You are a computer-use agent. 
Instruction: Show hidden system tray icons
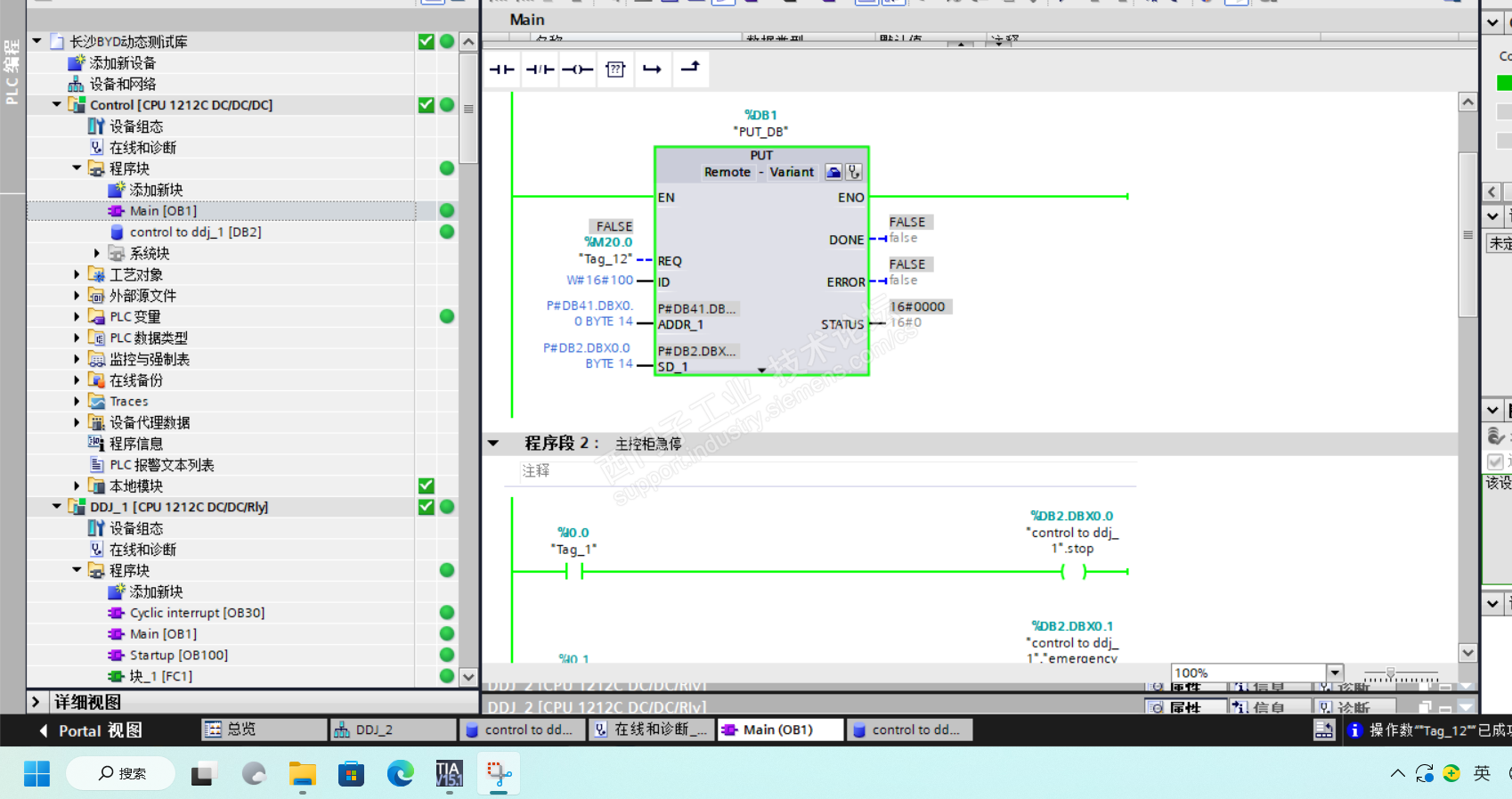coord(1397,773)
